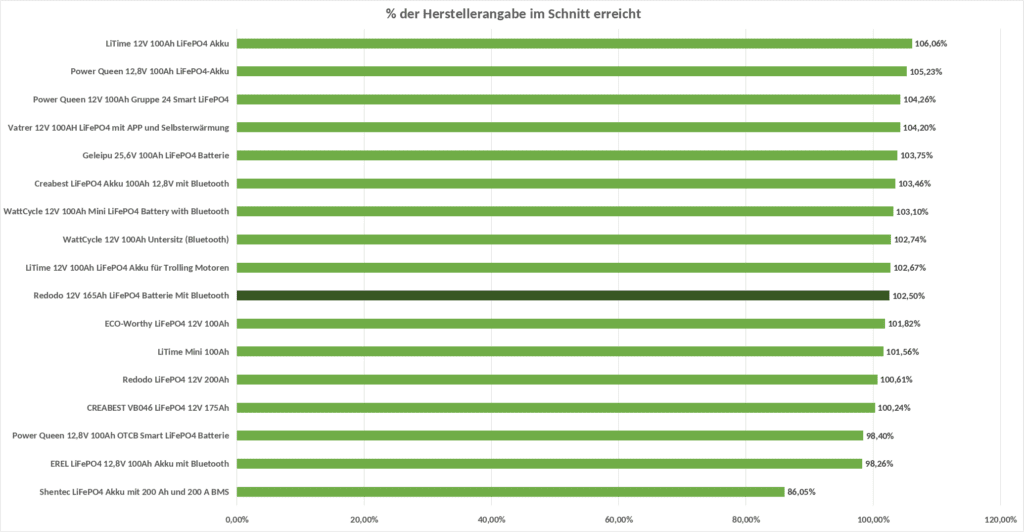Screen dimensions: 1024x532
Task: Click the CREABEST VB046 175Ah bar
Action: (x=555, y=407)
